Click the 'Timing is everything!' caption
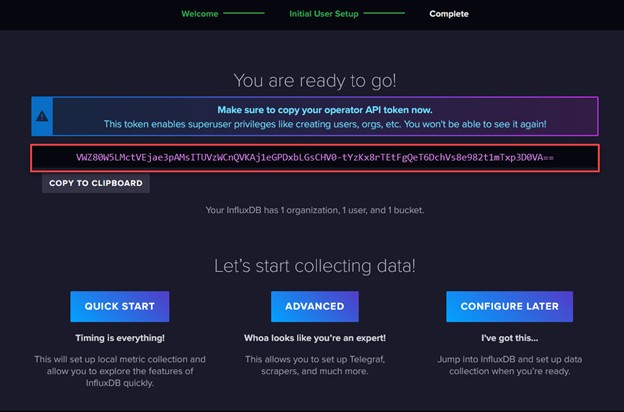The width and height of the screenshot is (624, 412). click(120, 338)
